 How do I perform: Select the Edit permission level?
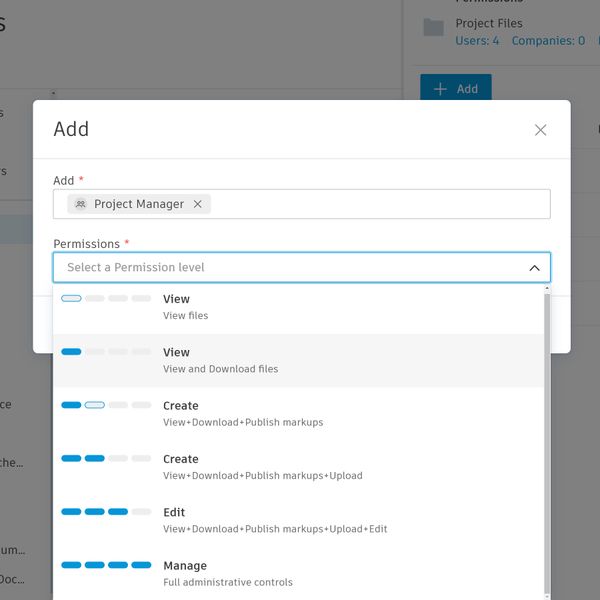click(x=300, y=520)
